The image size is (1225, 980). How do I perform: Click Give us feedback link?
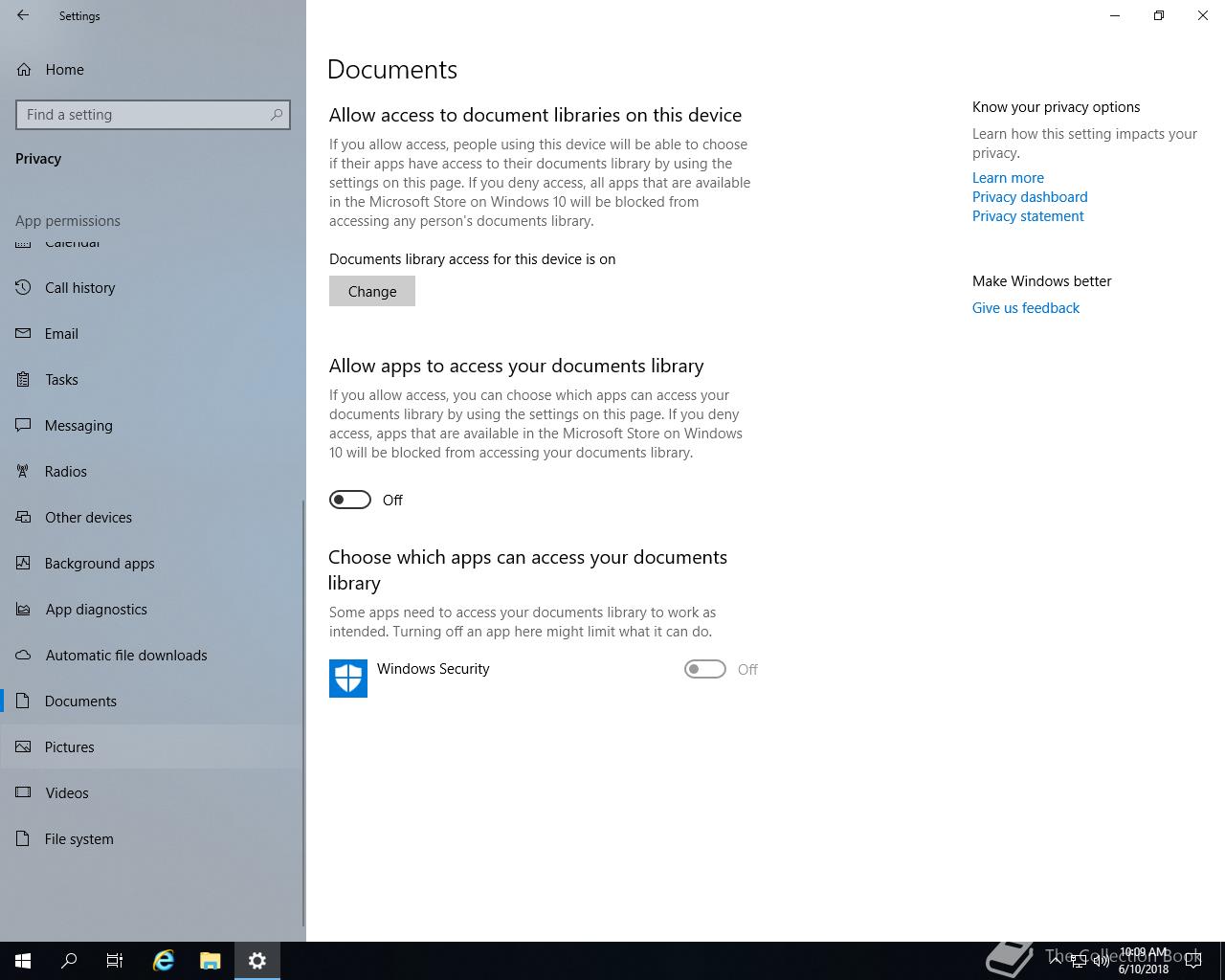tap(1026, 308)
